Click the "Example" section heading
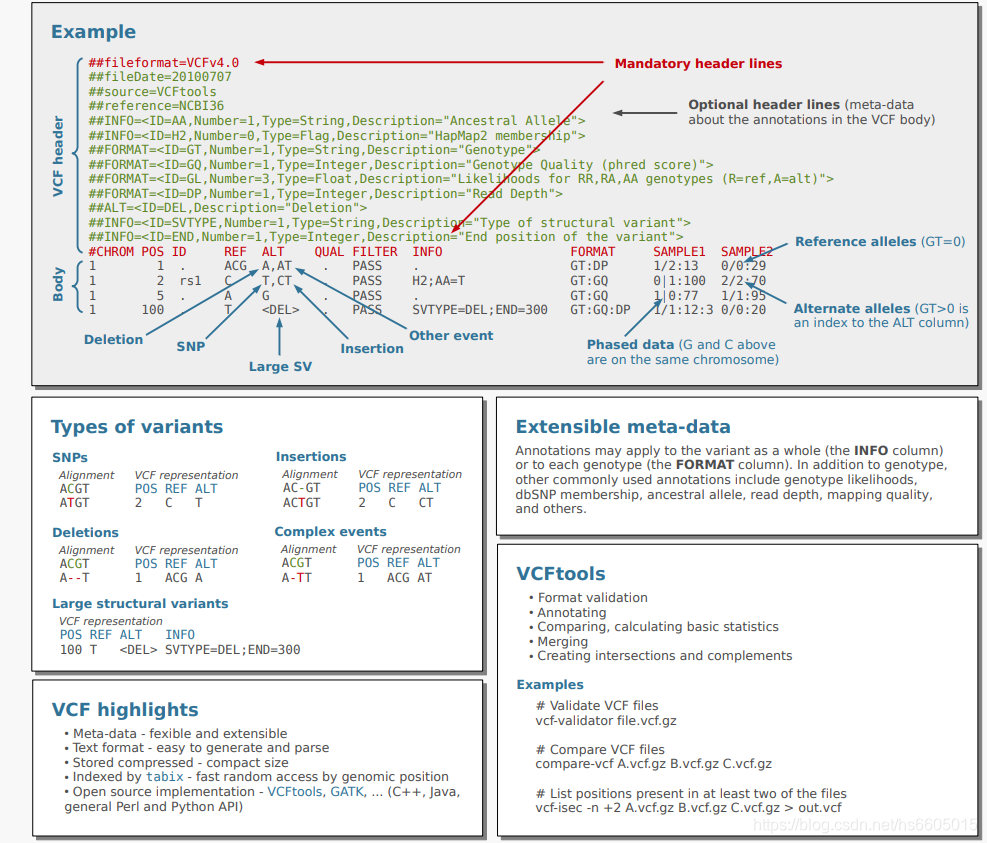Image resolution: width=987 pixels, height=843 pixels. point(93,32)
